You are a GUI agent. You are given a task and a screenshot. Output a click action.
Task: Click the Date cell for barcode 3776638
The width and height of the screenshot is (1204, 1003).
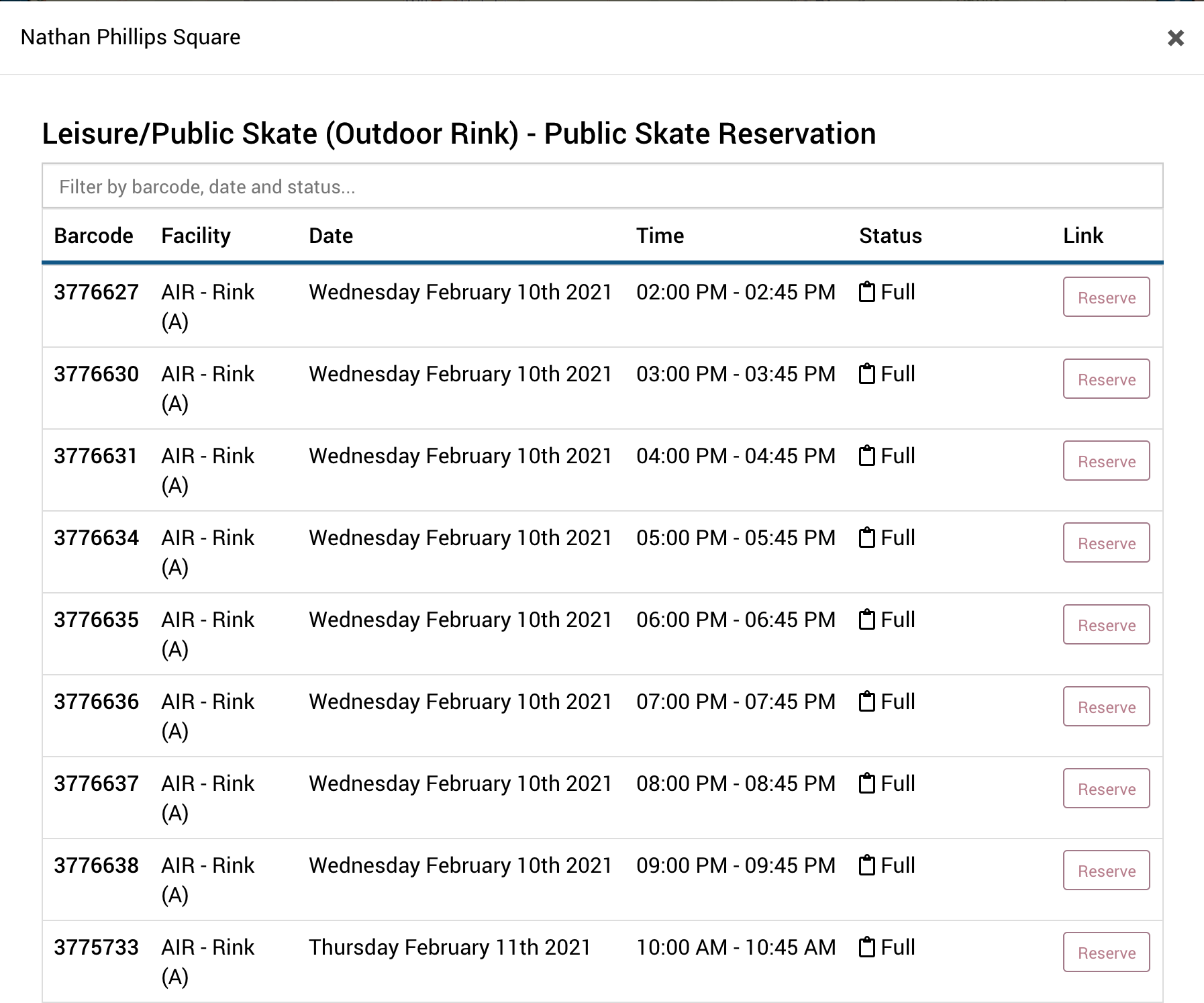click(460, 865)
